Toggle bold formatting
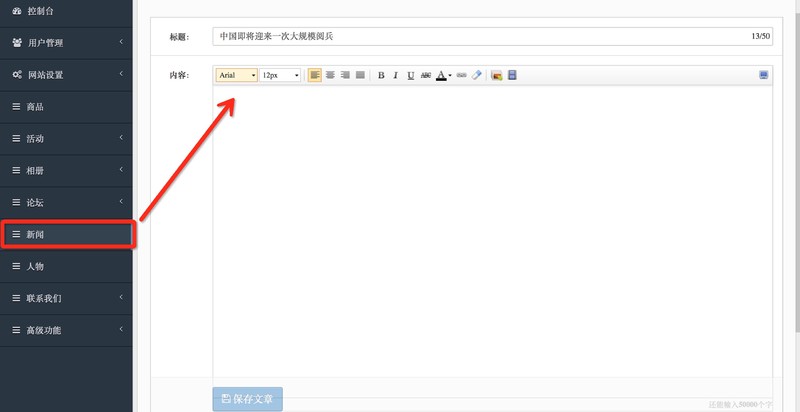This screenshot has width=800, height=412. point(381,75)
